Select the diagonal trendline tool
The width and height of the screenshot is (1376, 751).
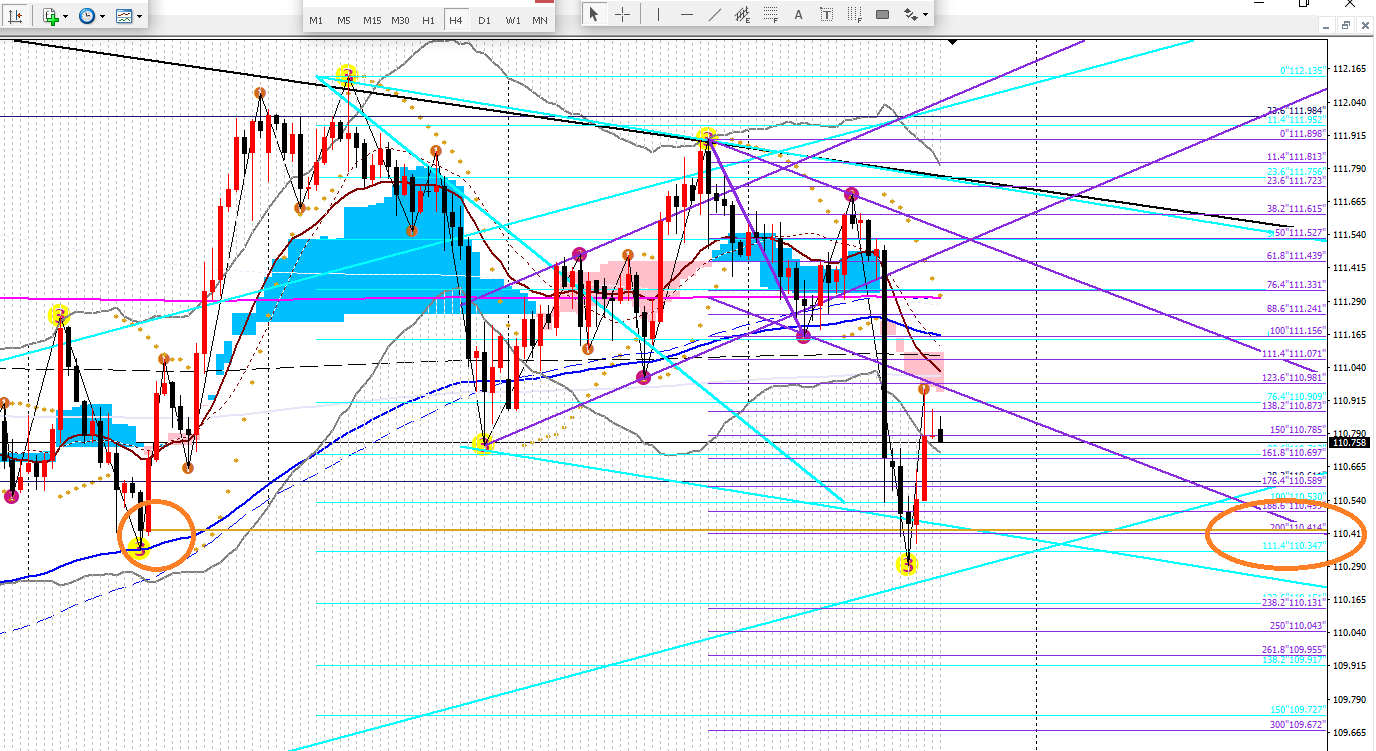click(x=715, y=15)
